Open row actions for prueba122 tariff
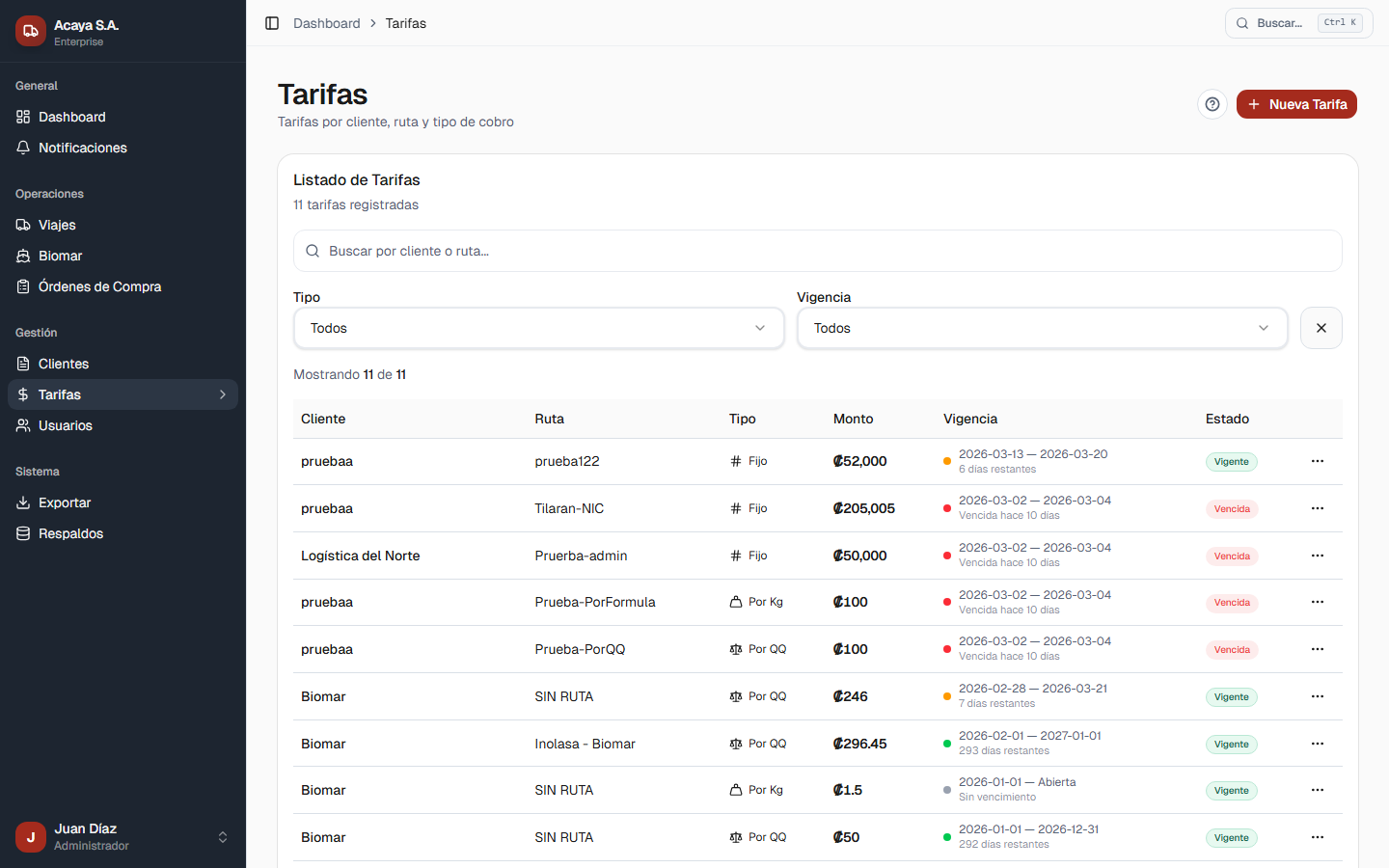This screenshot has width=1389, height=868. click(x=1317, y=461)
